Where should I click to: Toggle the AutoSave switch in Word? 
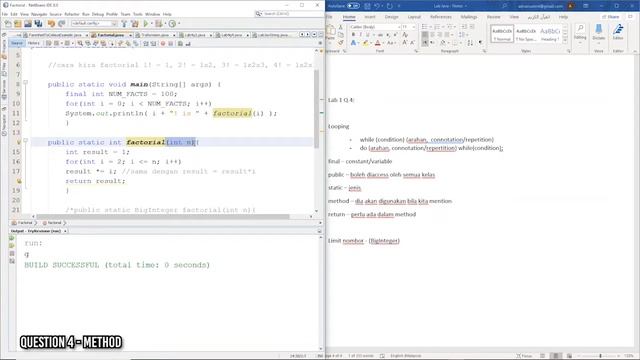[x=353, y=6]
